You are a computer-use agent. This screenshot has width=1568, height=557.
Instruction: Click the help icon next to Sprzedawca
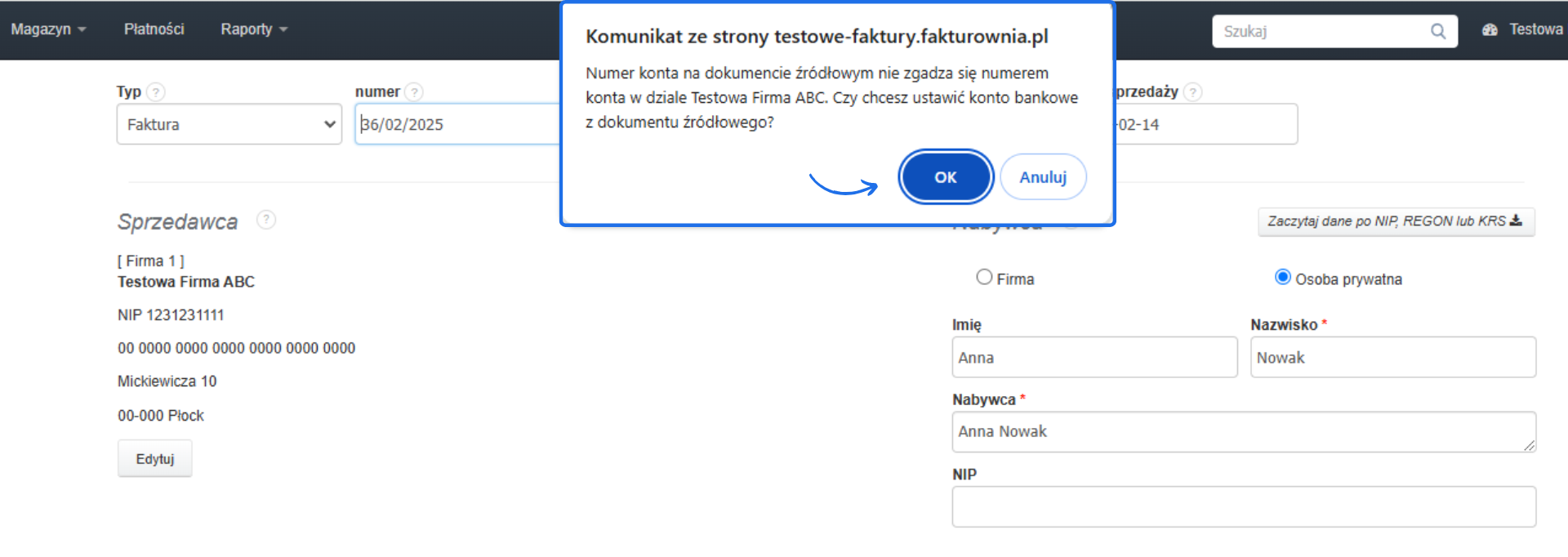[266, 219]
